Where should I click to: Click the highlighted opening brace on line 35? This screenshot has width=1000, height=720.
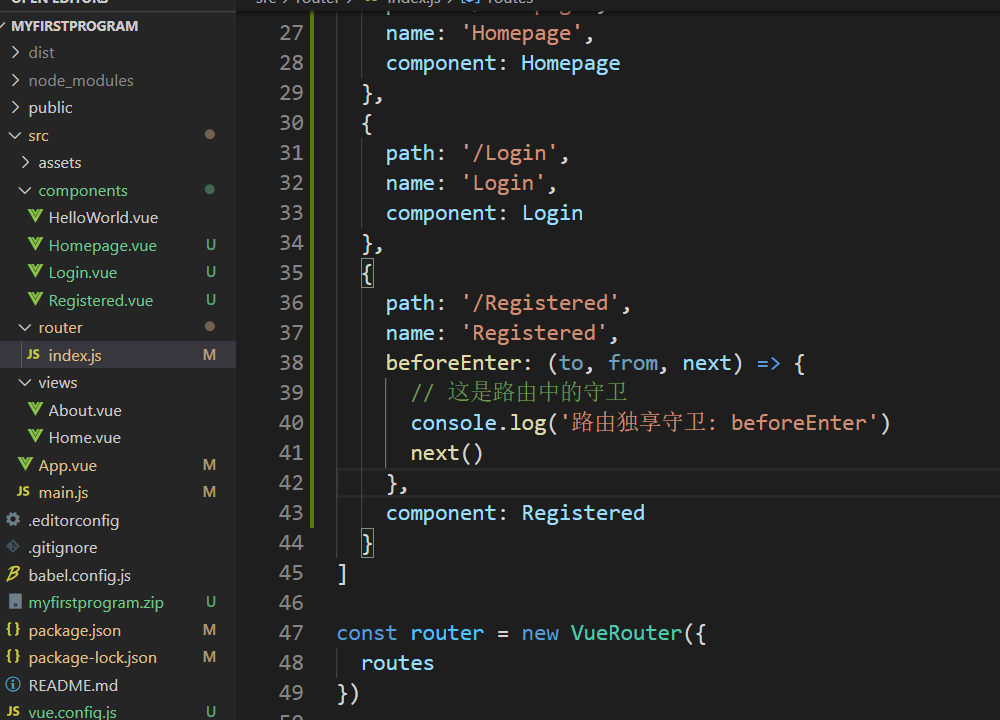(x=367, y=273)
